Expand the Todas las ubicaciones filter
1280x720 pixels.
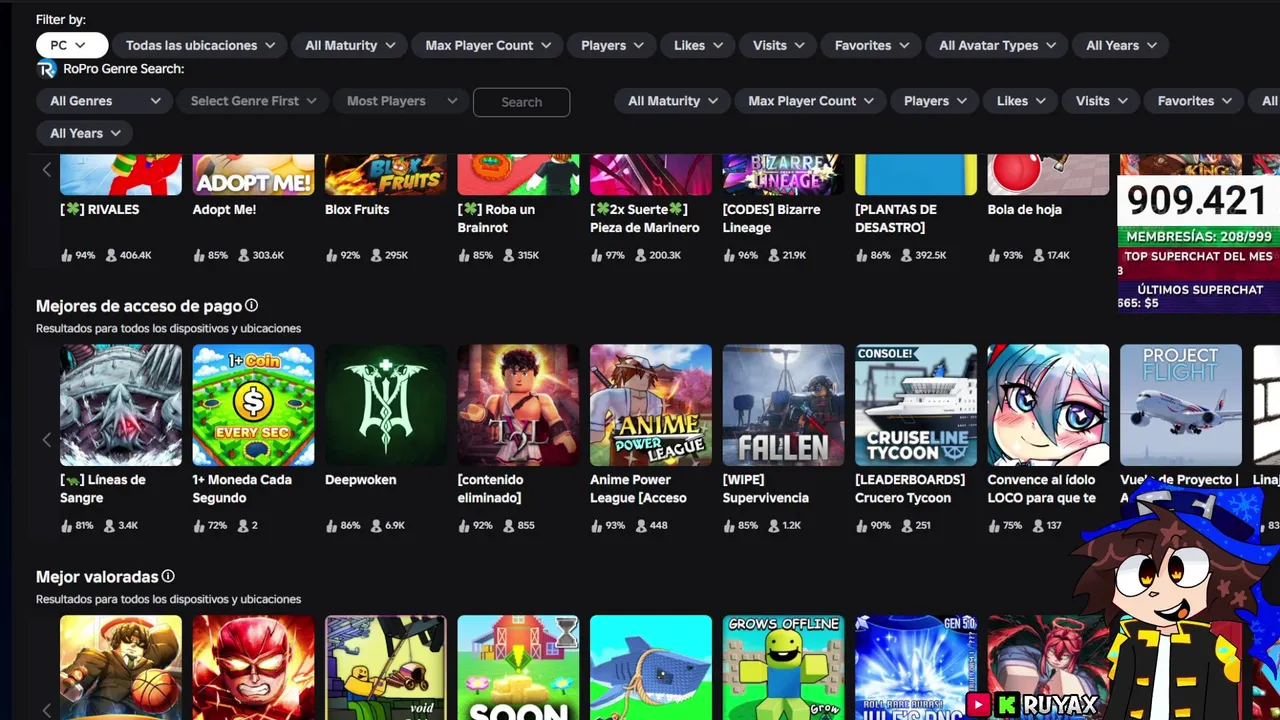click(x=200, y=45)
